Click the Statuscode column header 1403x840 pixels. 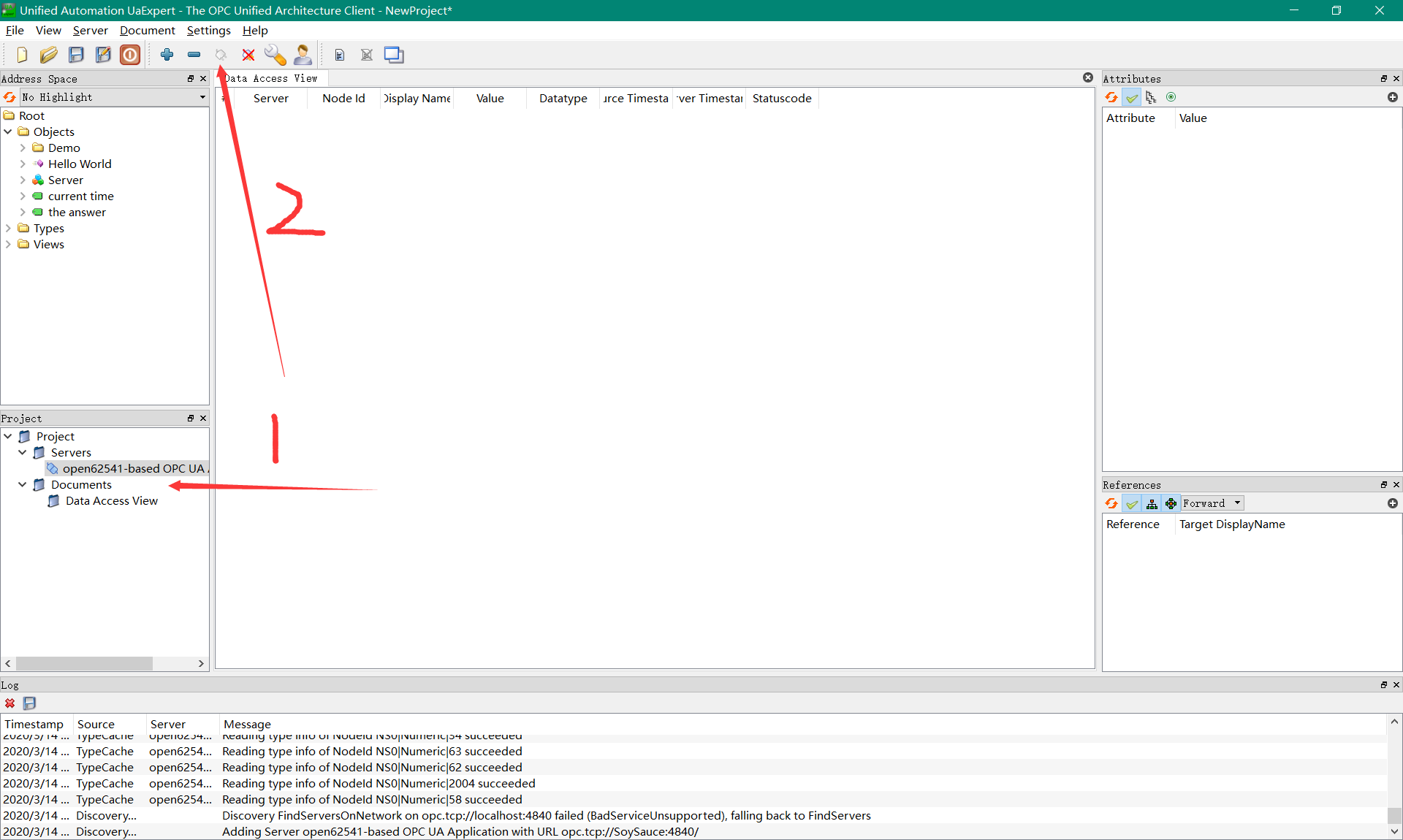click(x=781, y=98)
